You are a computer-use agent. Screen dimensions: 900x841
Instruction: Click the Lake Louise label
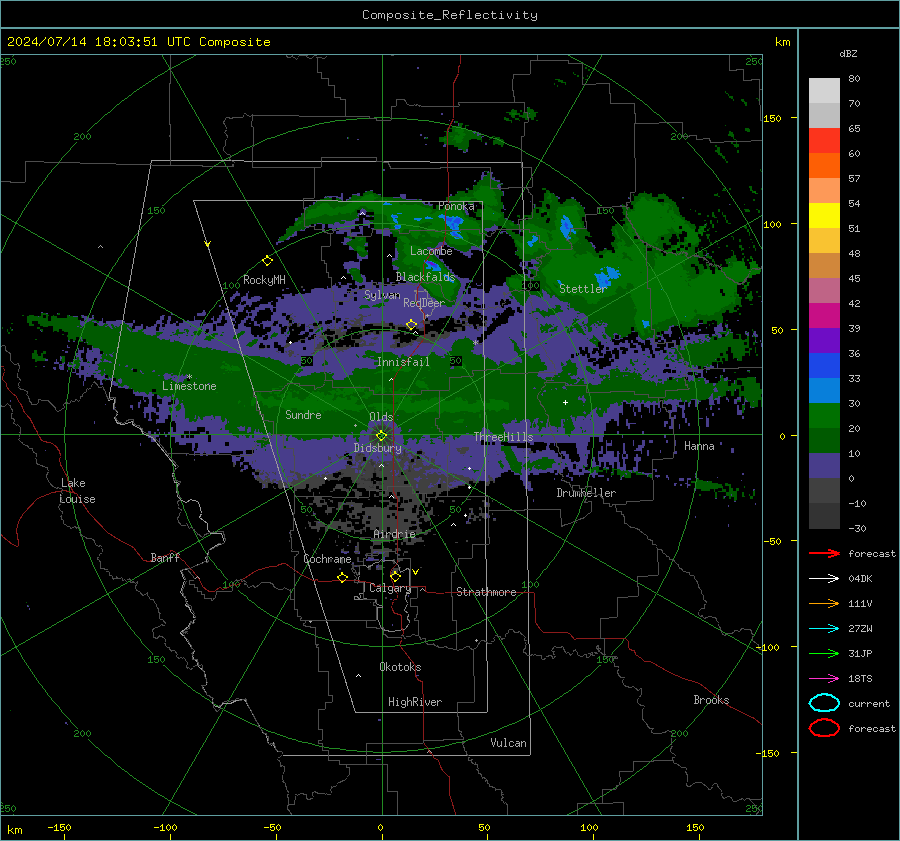click(x=78, y=491)
